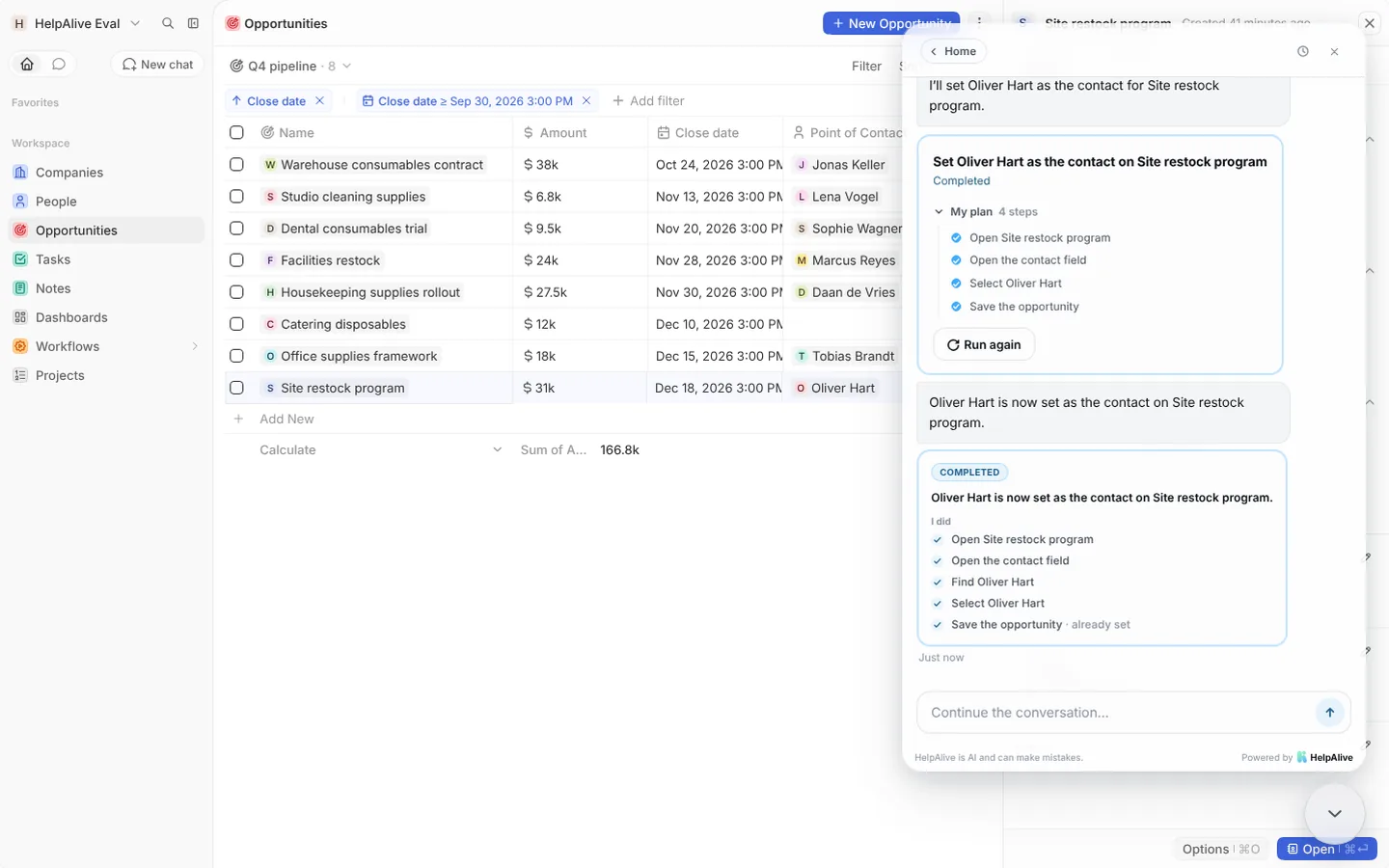Open the Q4 pipeline view dropdown

(x=290, y=66)
